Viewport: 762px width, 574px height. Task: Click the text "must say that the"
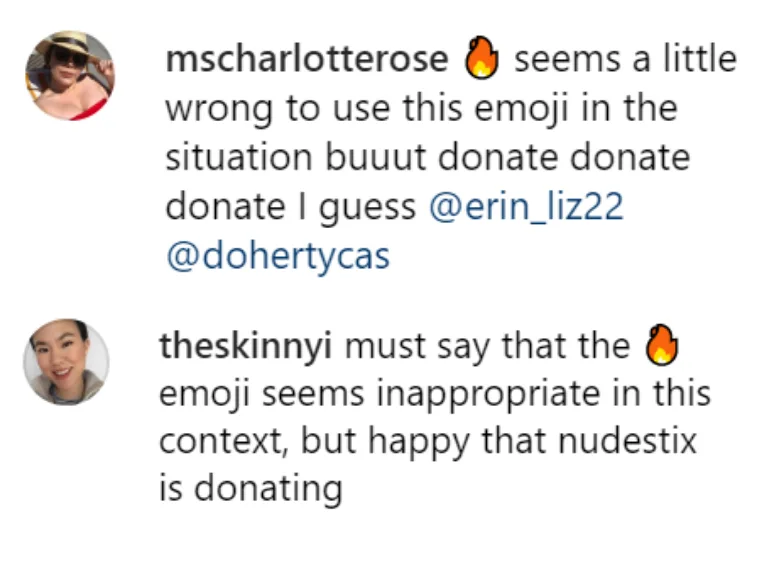[x=487, y=348]
